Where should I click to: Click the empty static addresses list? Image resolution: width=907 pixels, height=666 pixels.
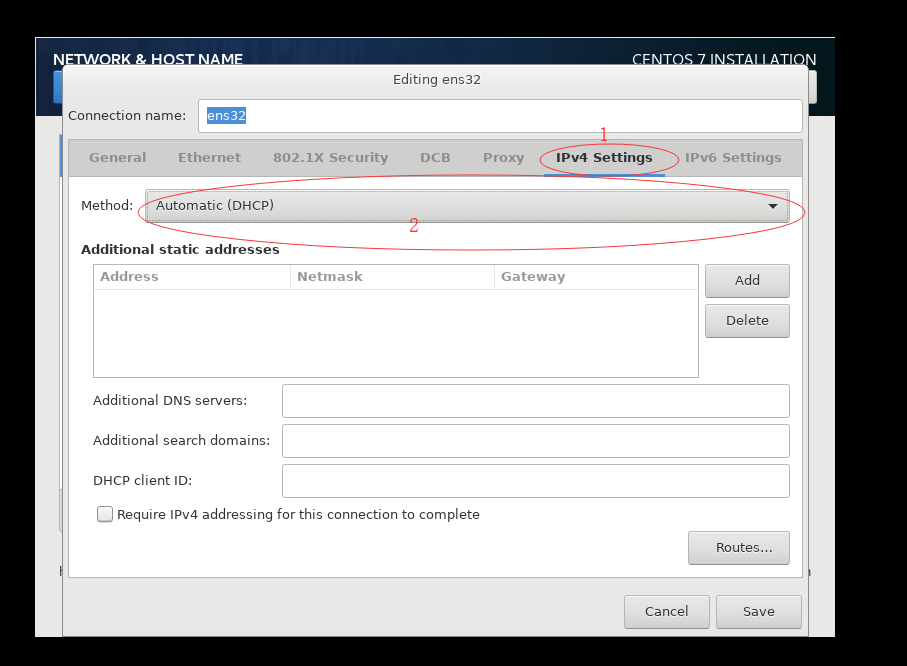click(396, 333)
